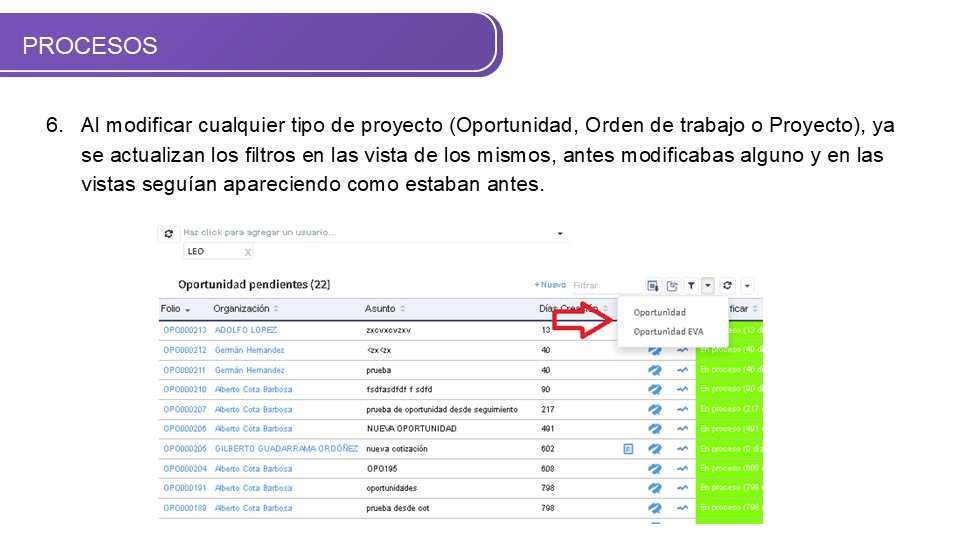Click the funnel filter icon
This screenshot has height=540, width=960.
(x=691, y=286)
